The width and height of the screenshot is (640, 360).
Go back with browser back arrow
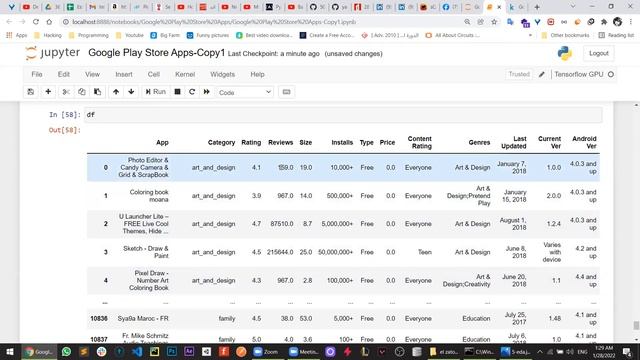pyautogui.click(x=9, y=22)
